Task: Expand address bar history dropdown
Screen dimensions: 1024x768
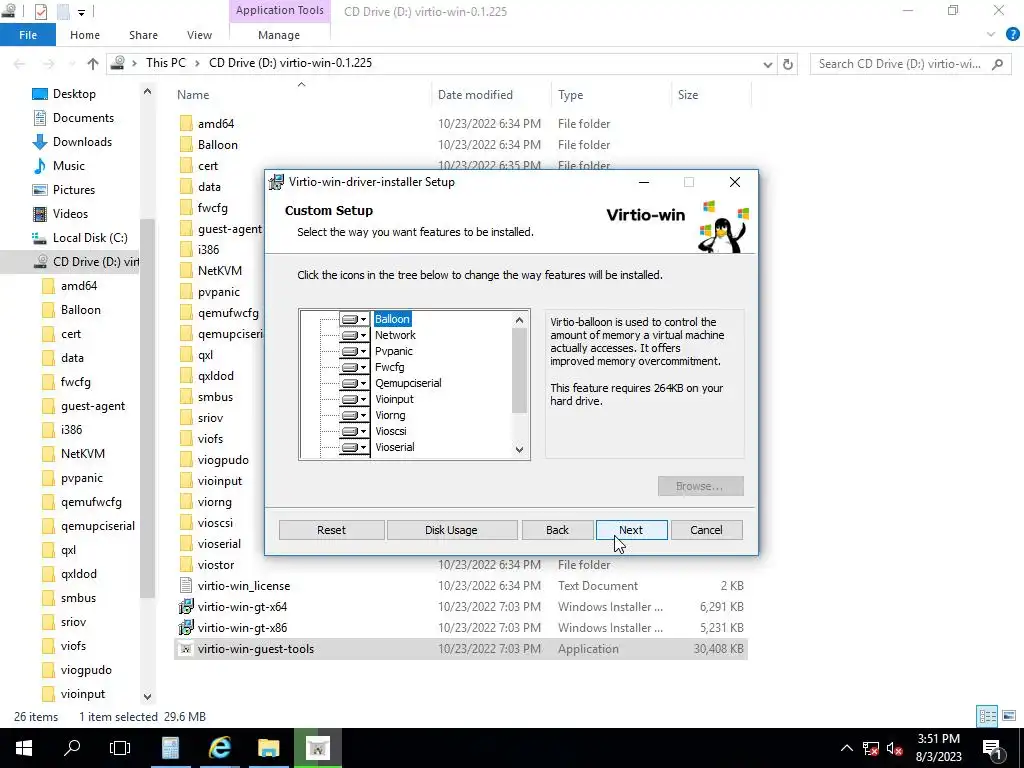Action: (x=768, y=64)
